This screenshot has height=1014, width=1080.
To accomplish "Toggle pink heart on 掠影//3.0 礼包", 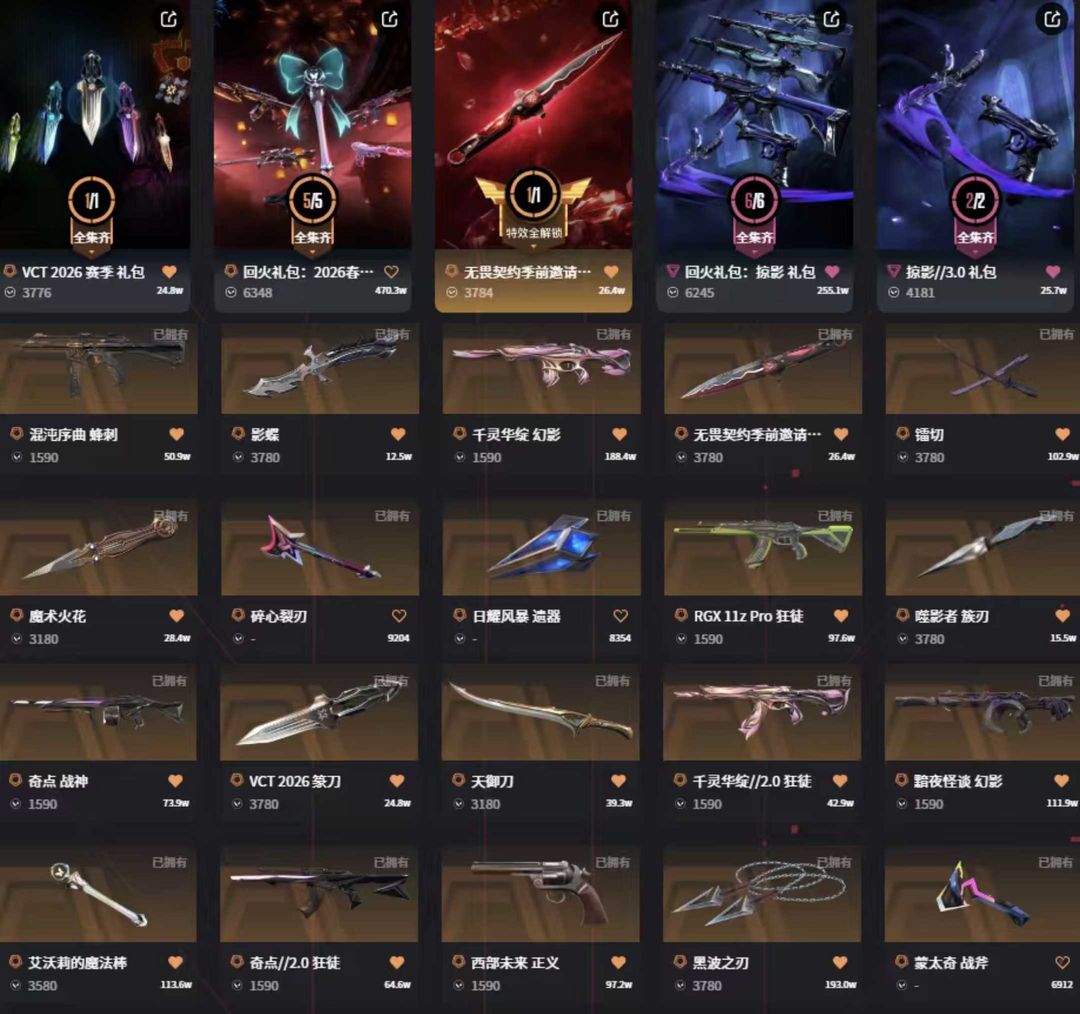I will tap(1052, 271).
